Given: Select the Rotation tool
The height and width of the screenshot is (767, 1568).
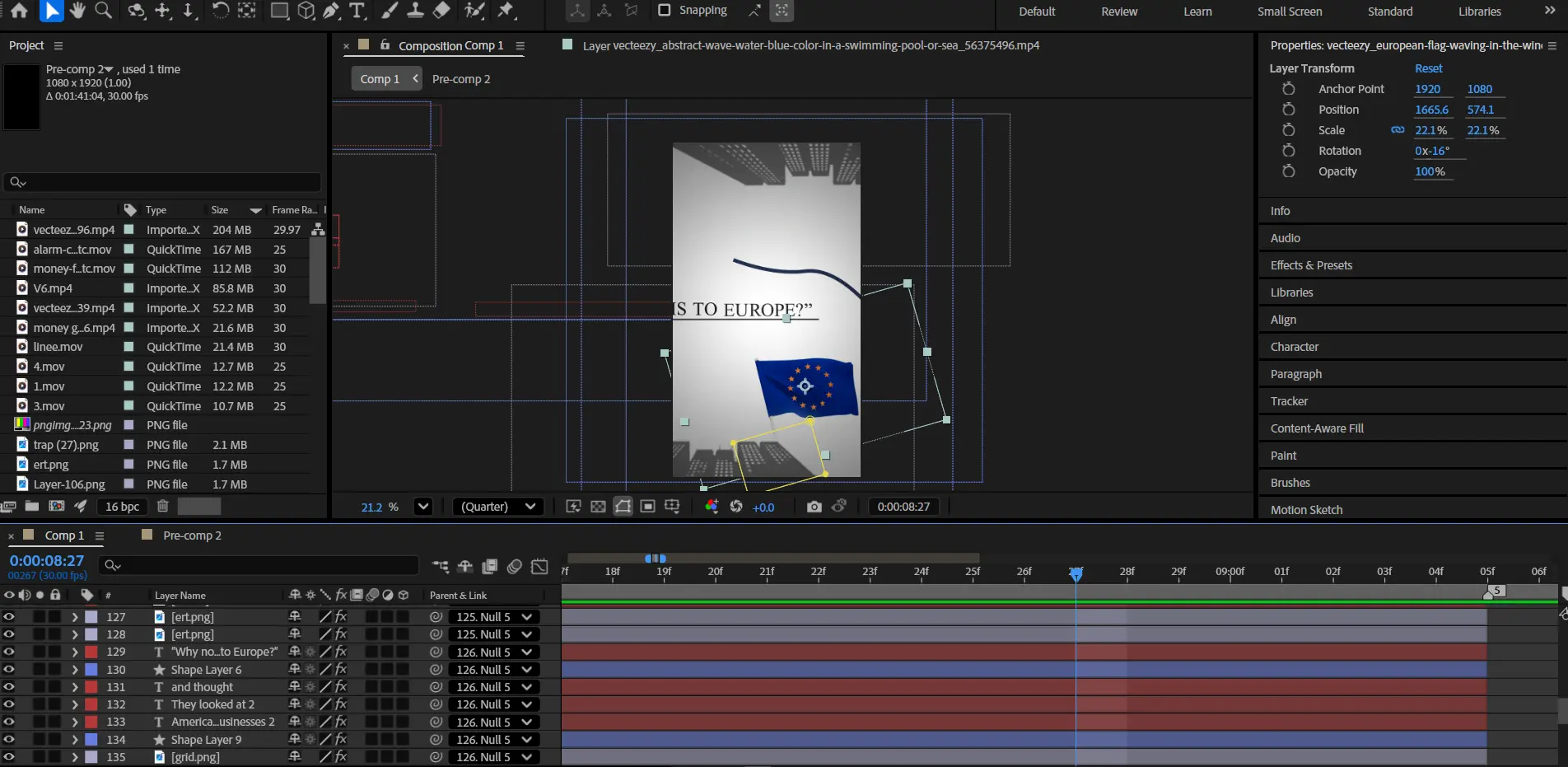Looking at the screenshot, I should pyautogui.click(x=220, y=11).
